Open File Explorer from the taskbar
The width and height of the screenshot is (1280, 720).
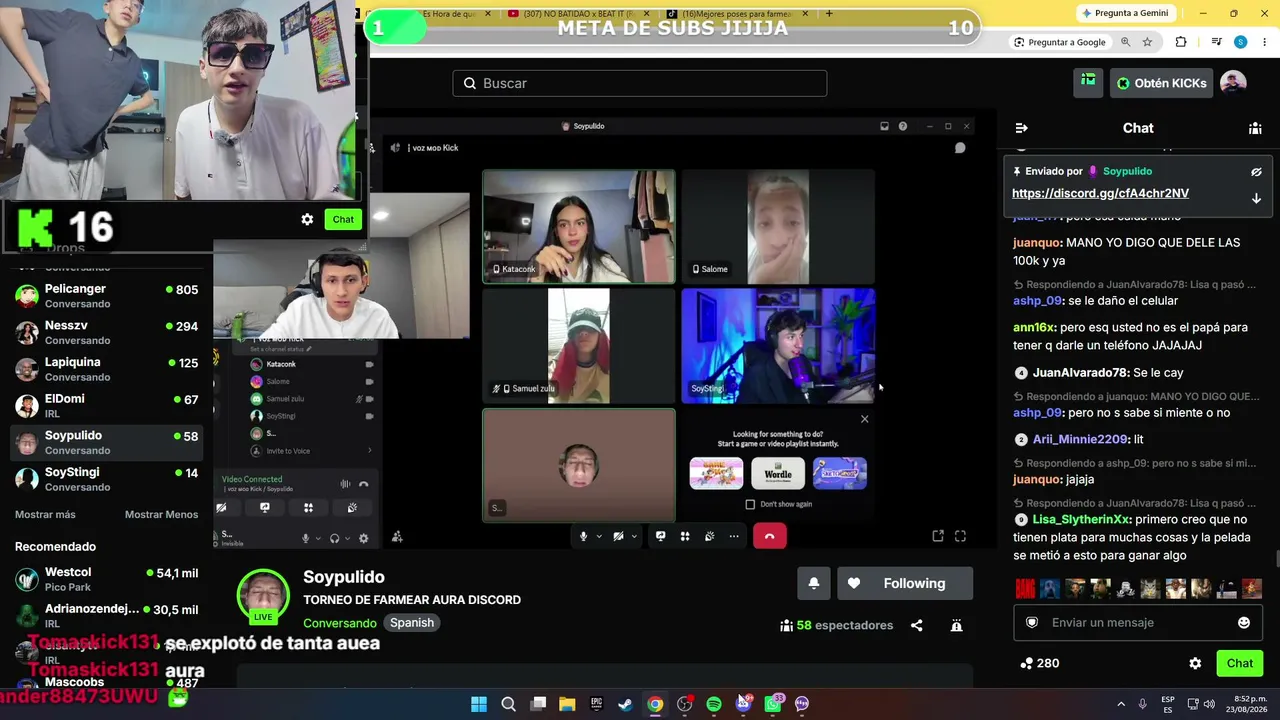pyautogui.click(x=567, y=704)
